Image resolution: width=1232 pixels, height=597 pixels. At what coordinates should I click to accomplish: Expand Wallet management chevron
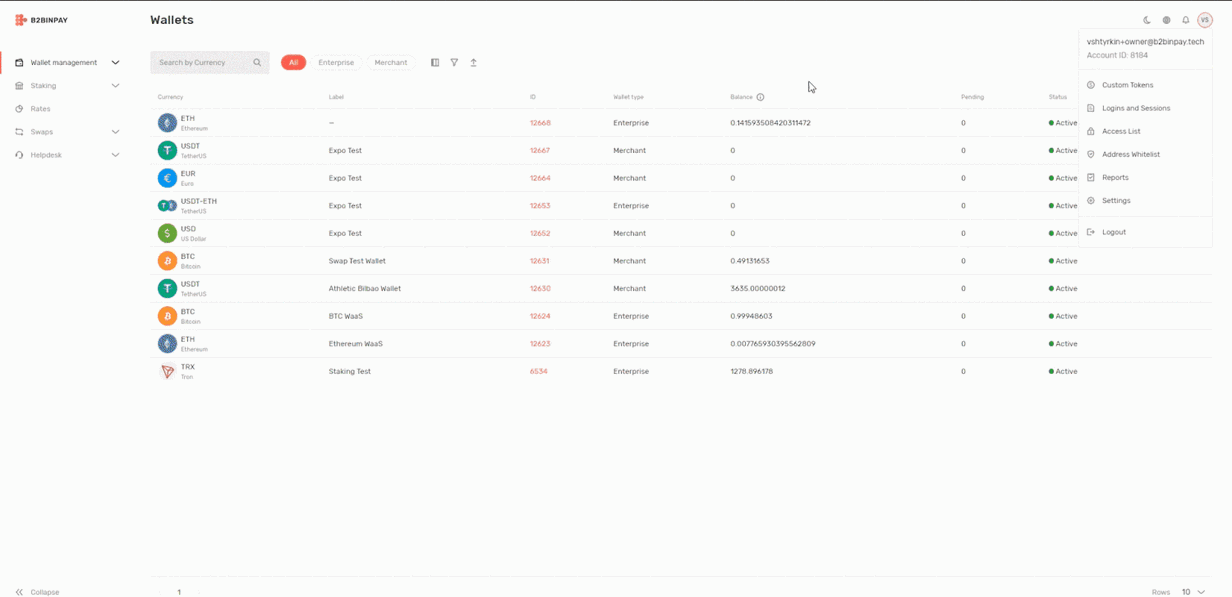[x=115, y=62]
